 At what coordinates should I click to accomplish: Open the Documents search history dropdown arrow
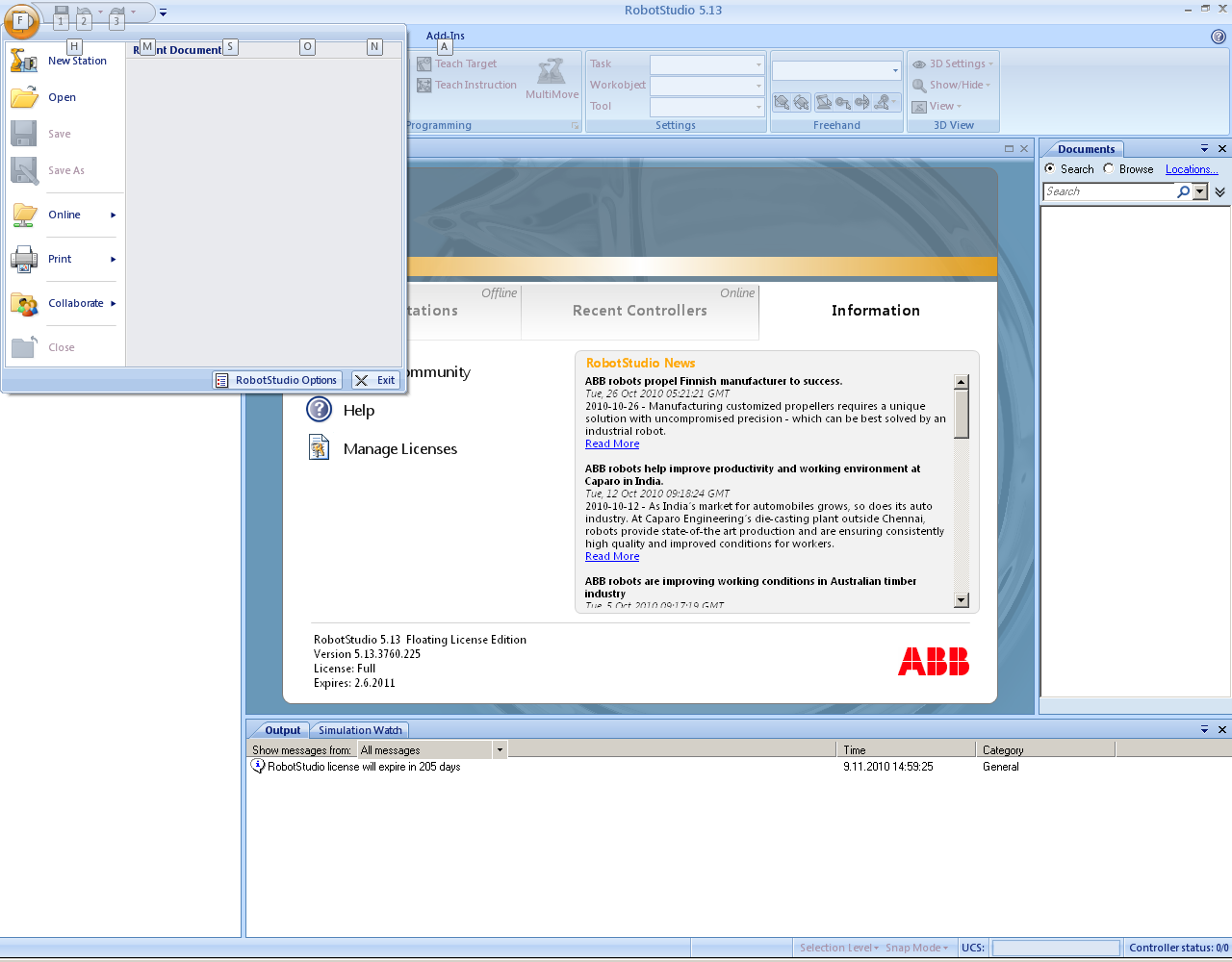(x=1199, y=191)
